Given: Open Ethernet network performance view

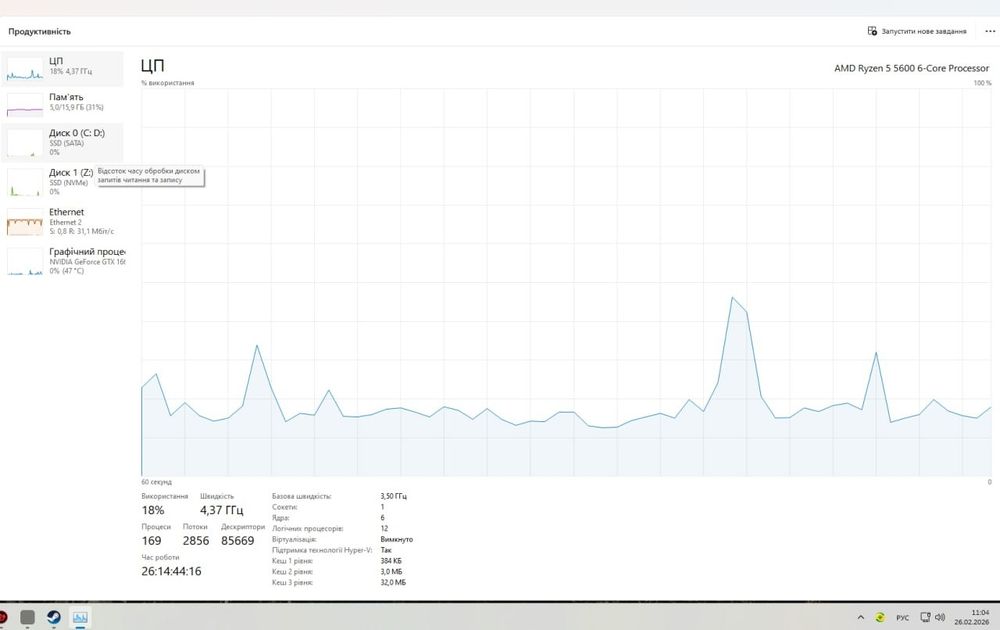Looking at the screenshot, I should (62, 221).
